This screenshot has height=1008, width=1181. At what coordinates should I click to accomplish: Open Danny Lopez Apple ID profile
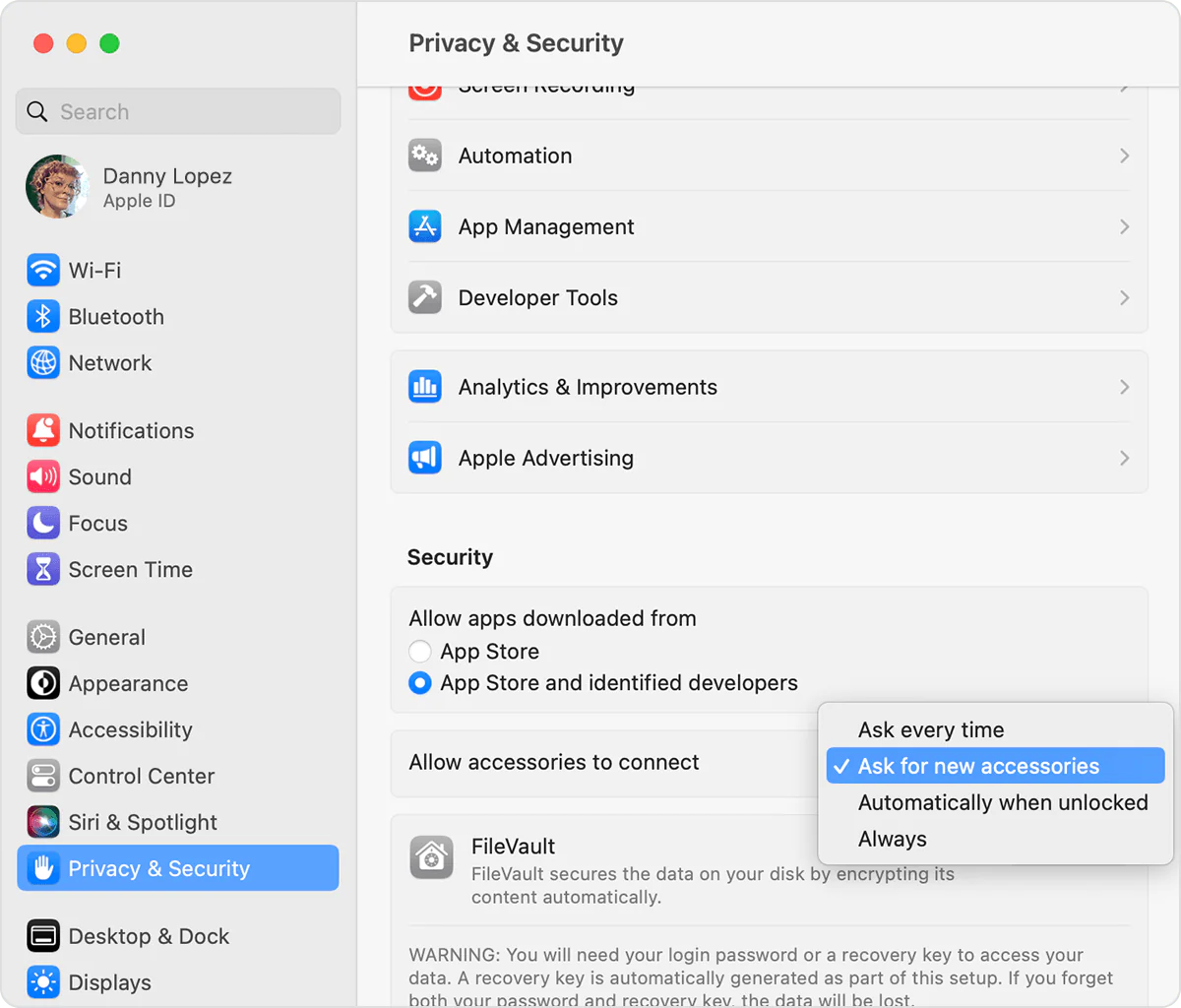click(x=128, y=187)
